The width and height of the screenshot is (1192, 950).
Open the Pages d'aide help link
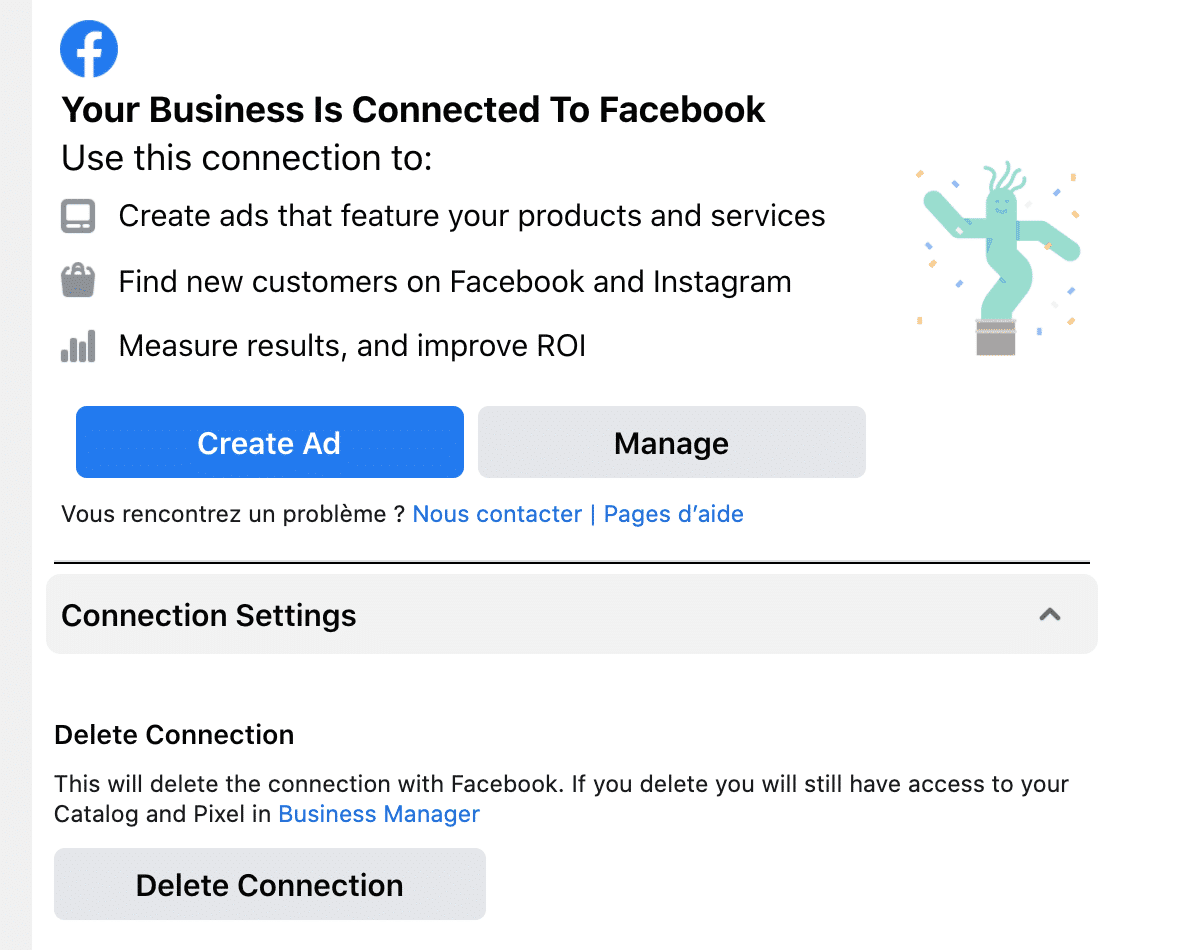tap(673, 513)
